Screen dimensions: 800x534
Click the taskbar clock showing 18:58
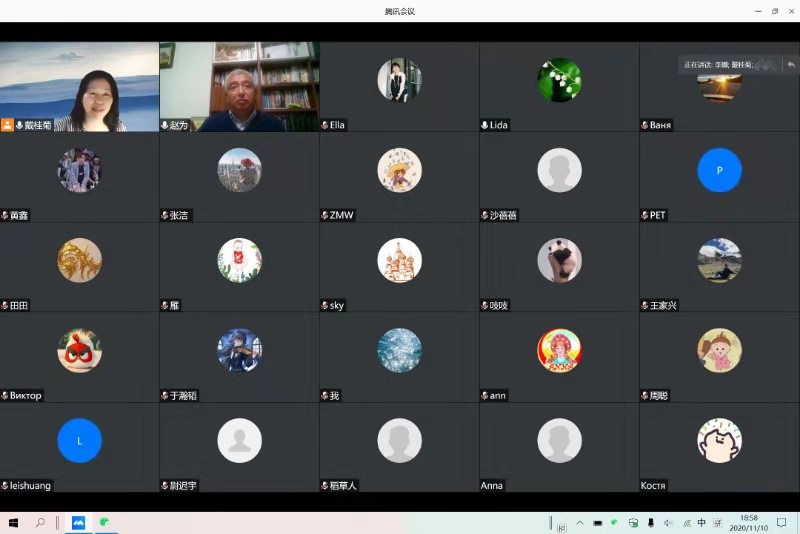click(x=748, y=522)
